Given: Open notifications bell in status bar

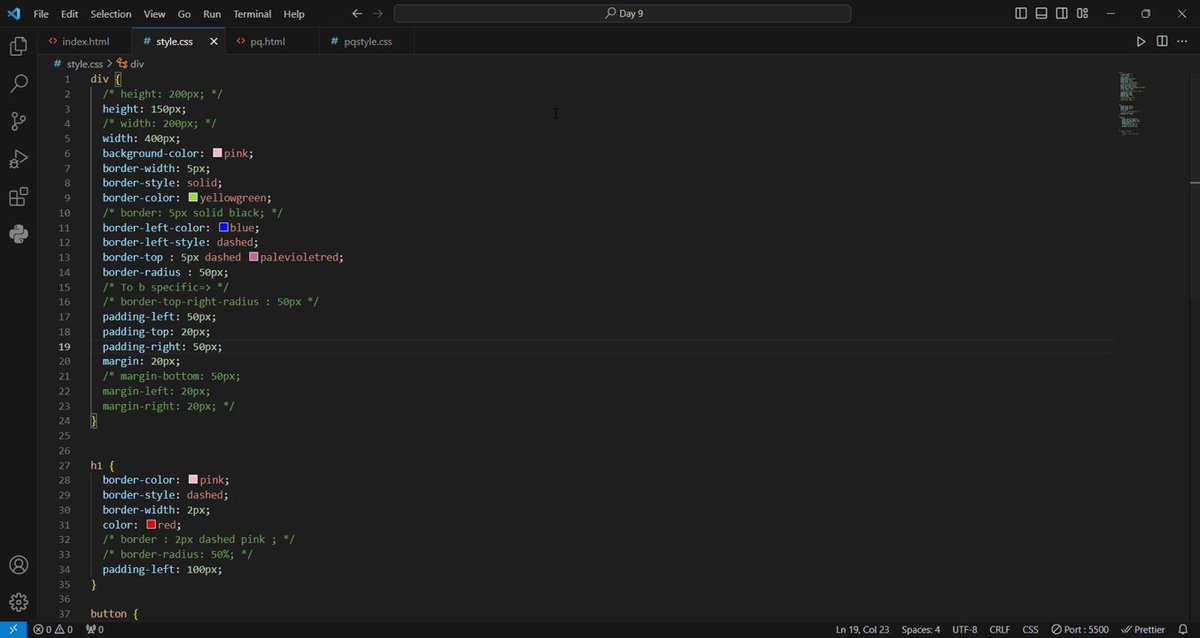Looking at the screenshot, I should tap(1185, 629).
